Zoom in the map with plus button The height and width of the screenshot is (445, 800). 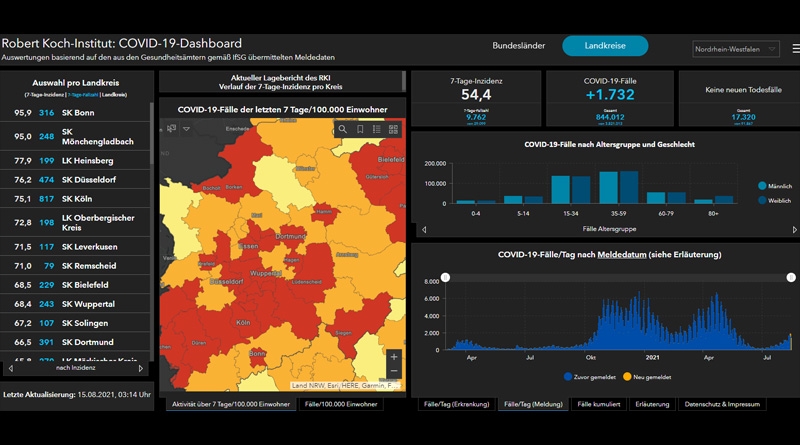point(393,356)
